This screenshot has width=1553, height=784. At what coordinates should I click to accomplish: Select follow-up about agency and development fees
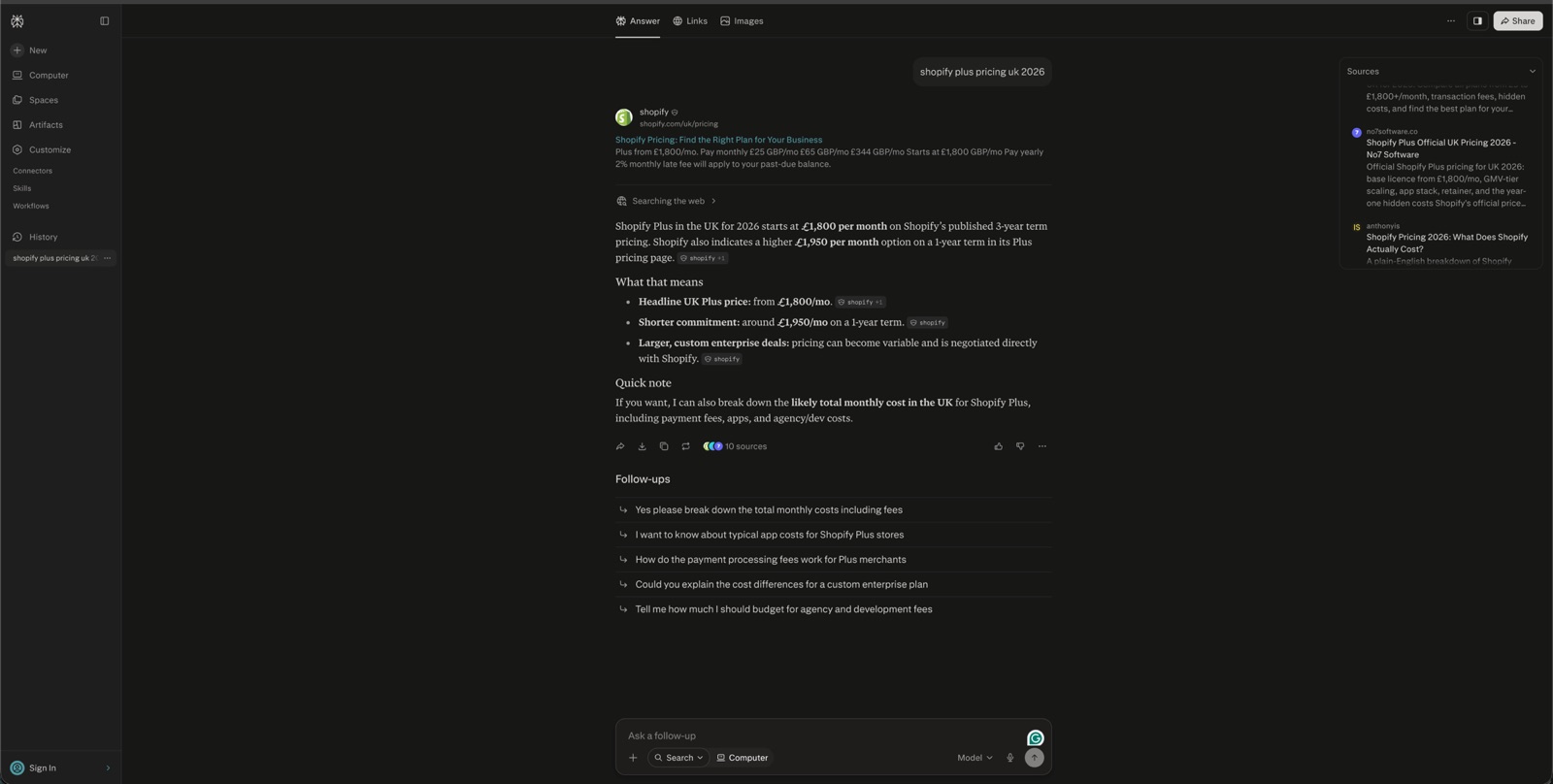point(833,609)
